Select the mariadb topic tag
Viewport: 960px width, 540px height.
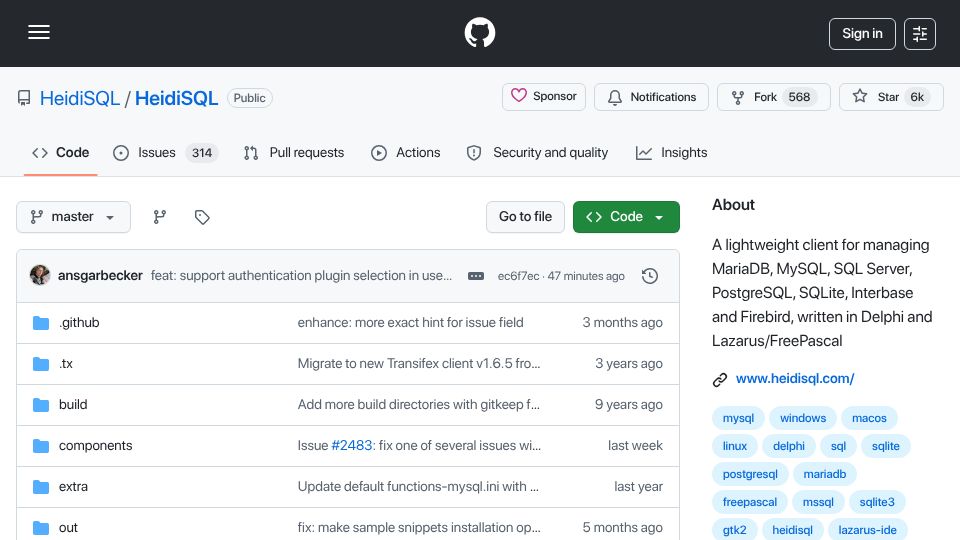[x=824, y=474]
